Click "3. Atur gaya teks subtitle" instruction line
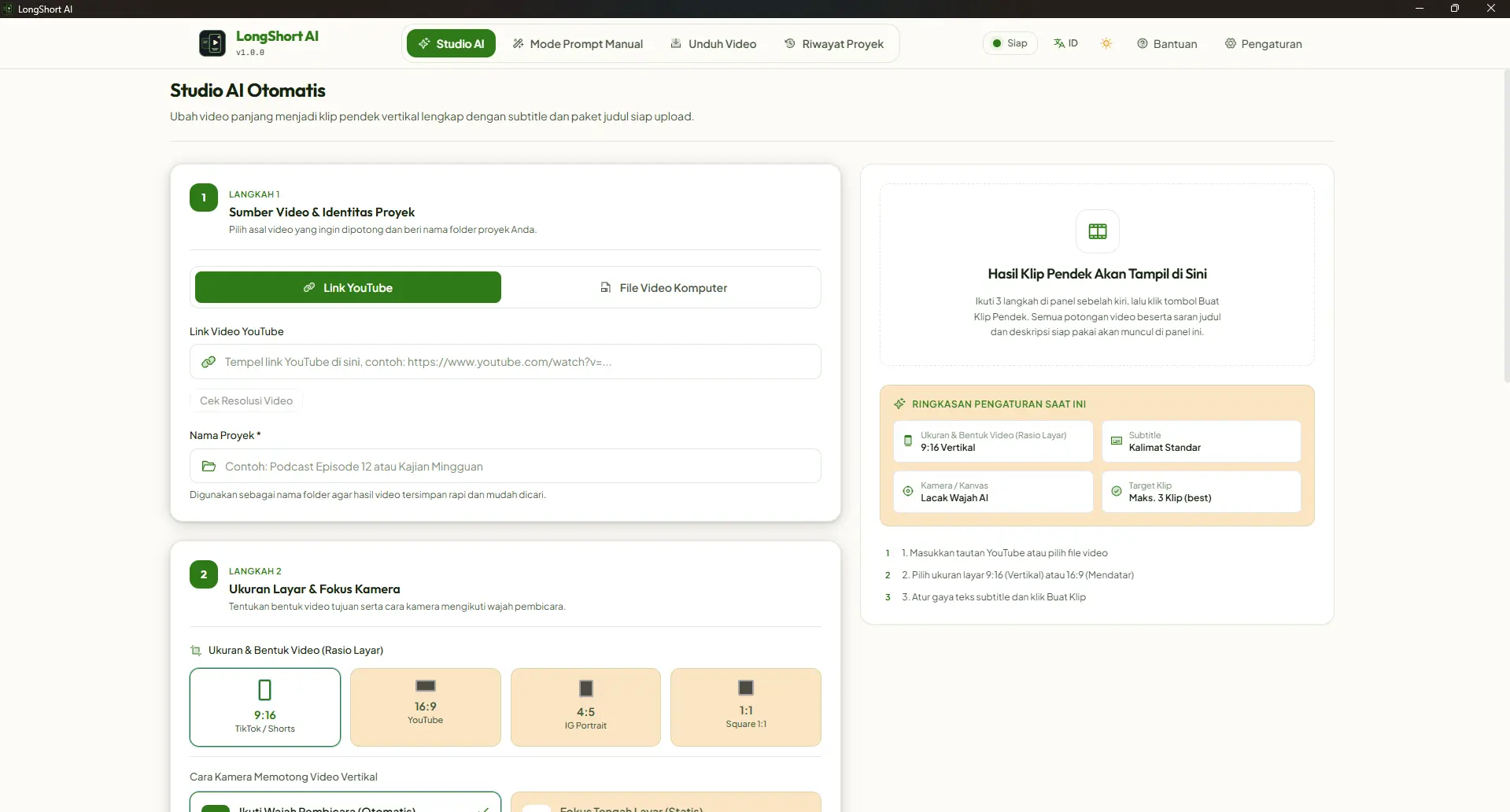 pyautogui.click(x=994, y=597)
